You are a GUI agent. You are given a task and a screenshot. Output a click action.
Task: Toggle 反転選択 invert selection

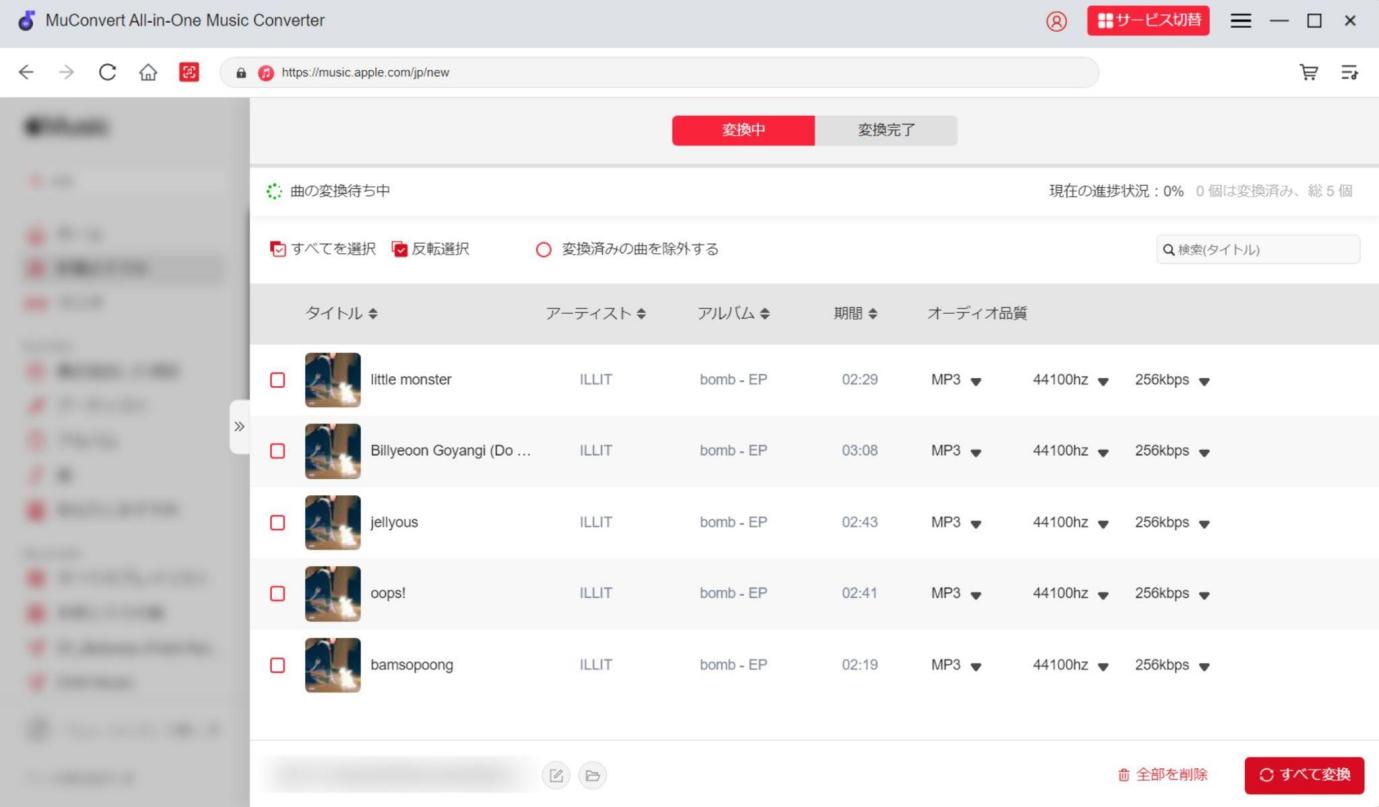pyautogui.click(x=430, y=249)
